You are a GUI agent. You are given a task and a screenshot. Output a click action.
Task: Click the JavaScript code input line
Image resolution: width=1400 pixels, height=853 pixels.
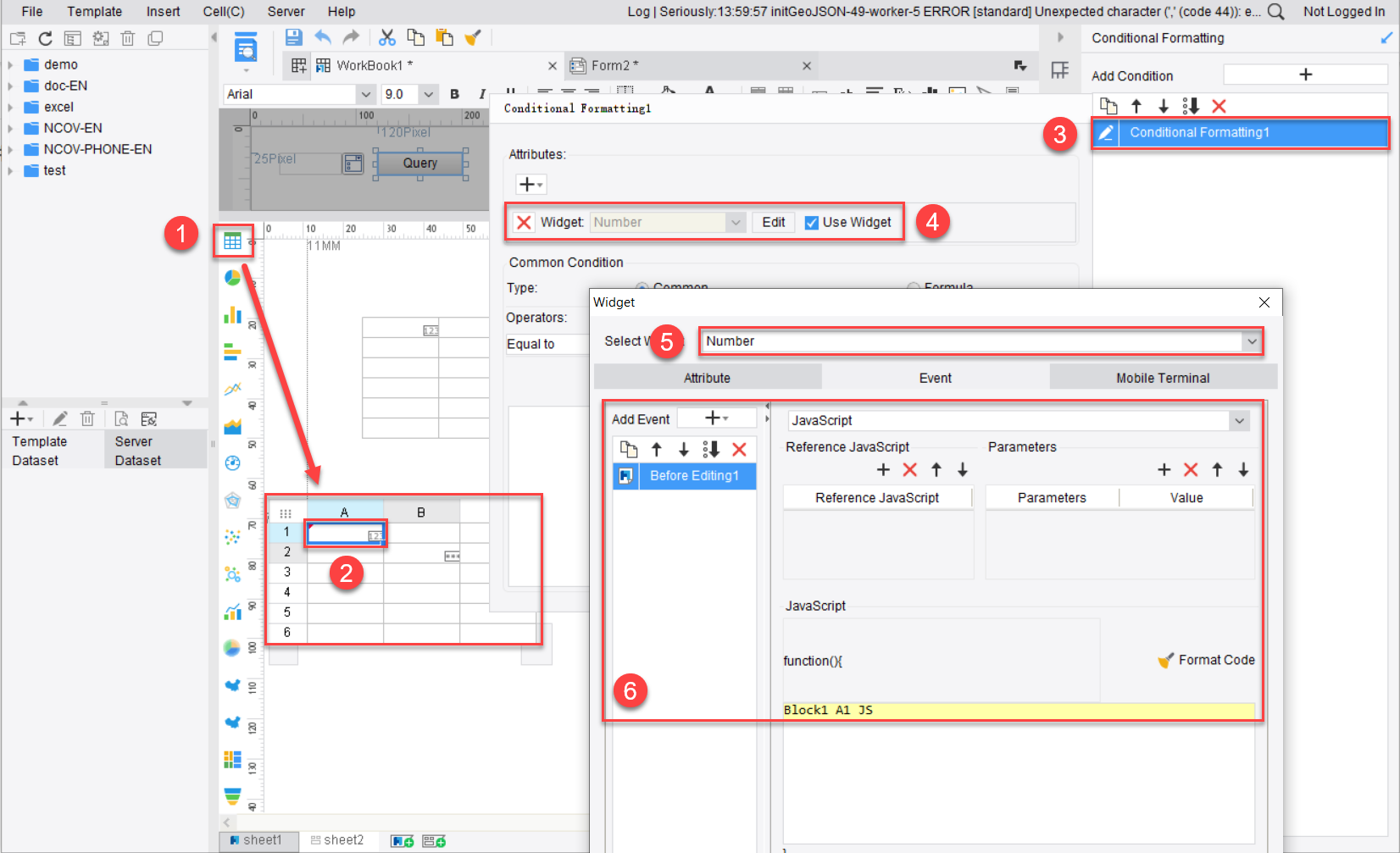(1019, 711)
